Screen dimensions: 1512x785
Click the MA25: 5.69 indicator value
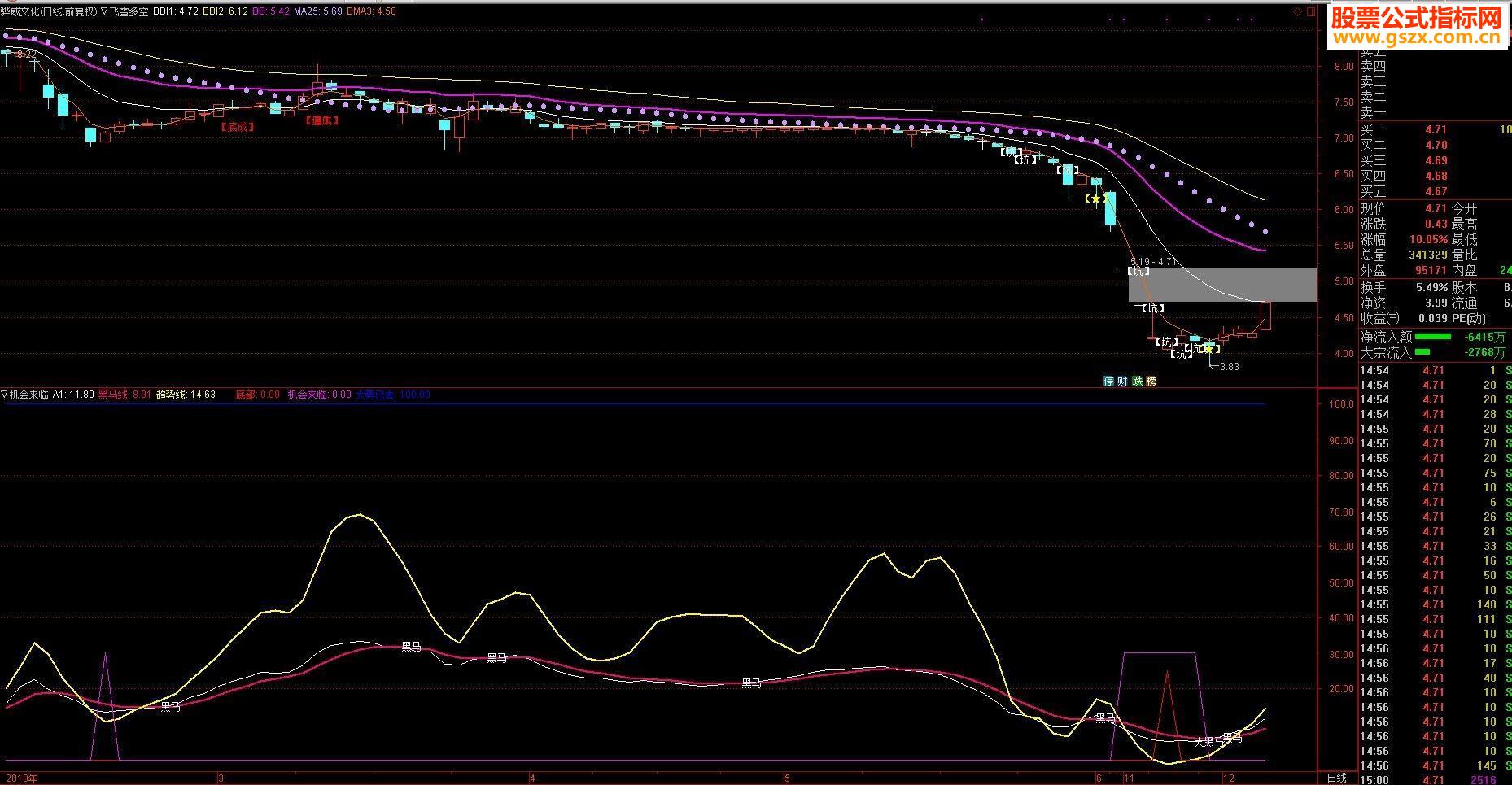(x=318, y=12)
